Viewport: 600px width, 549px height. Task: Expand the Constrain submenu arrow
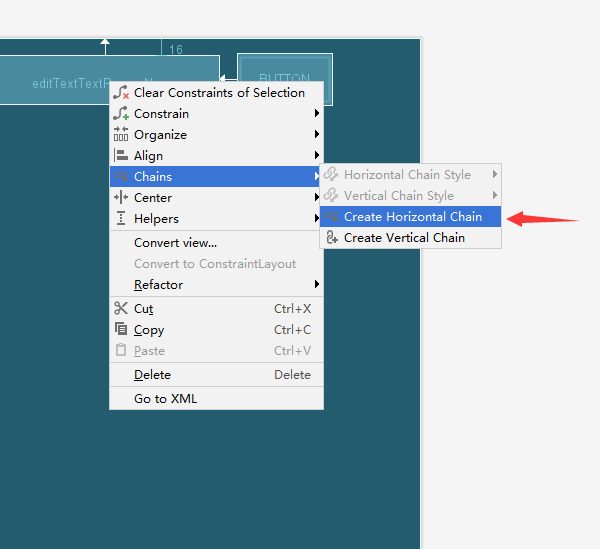coord(317,114)
